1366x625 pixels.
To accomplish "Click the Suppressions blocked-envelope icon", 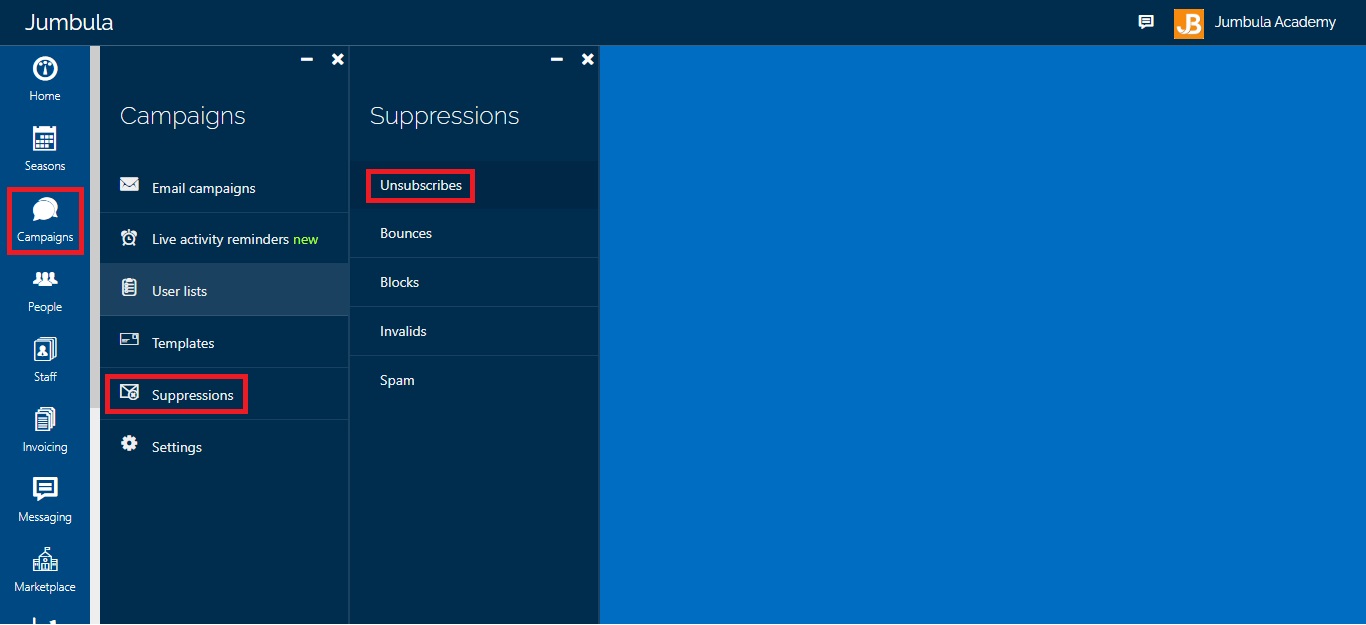I will pyautogui.click(x=129, y=392).
